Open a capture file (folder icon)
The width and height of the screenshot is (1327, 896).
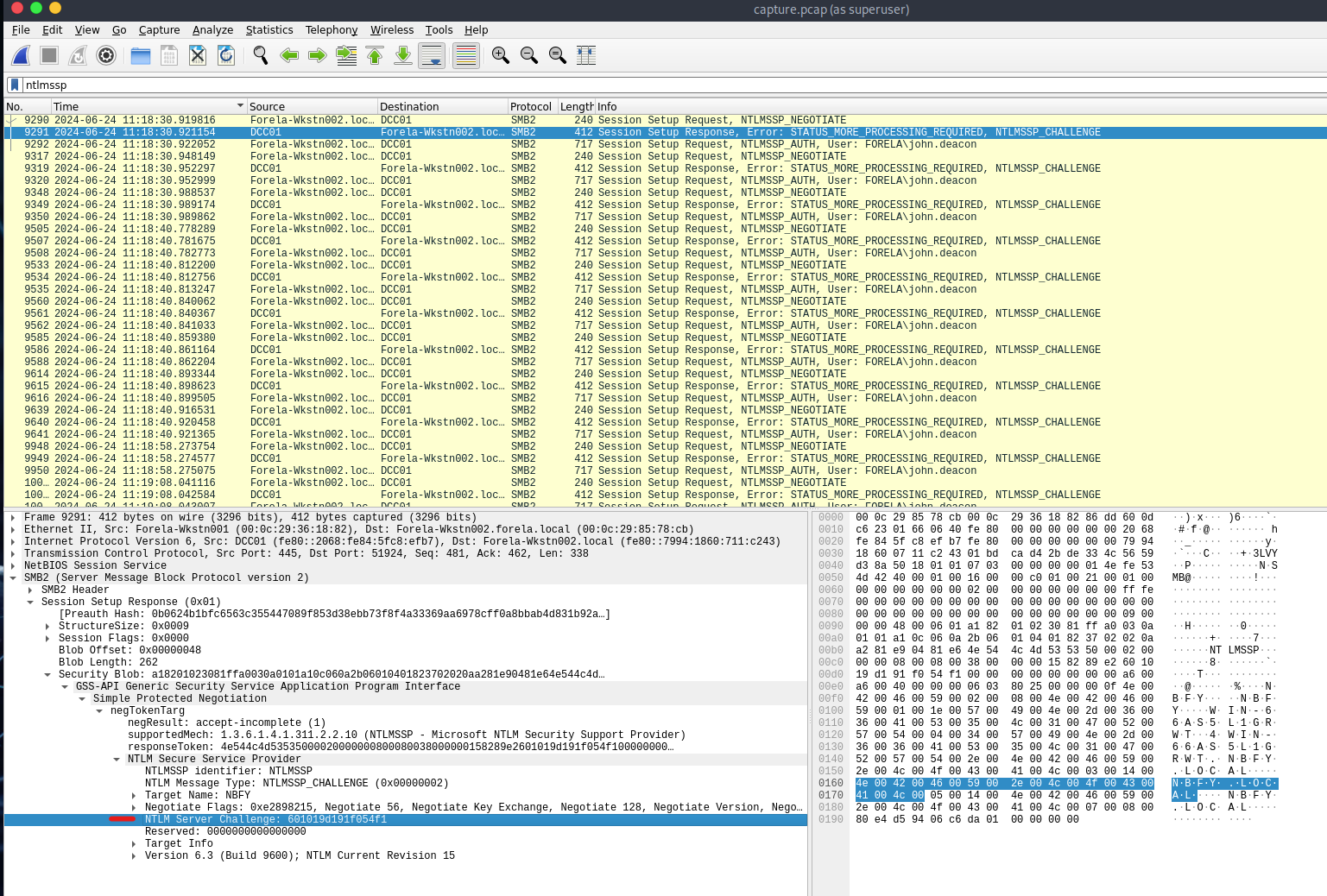141,55
